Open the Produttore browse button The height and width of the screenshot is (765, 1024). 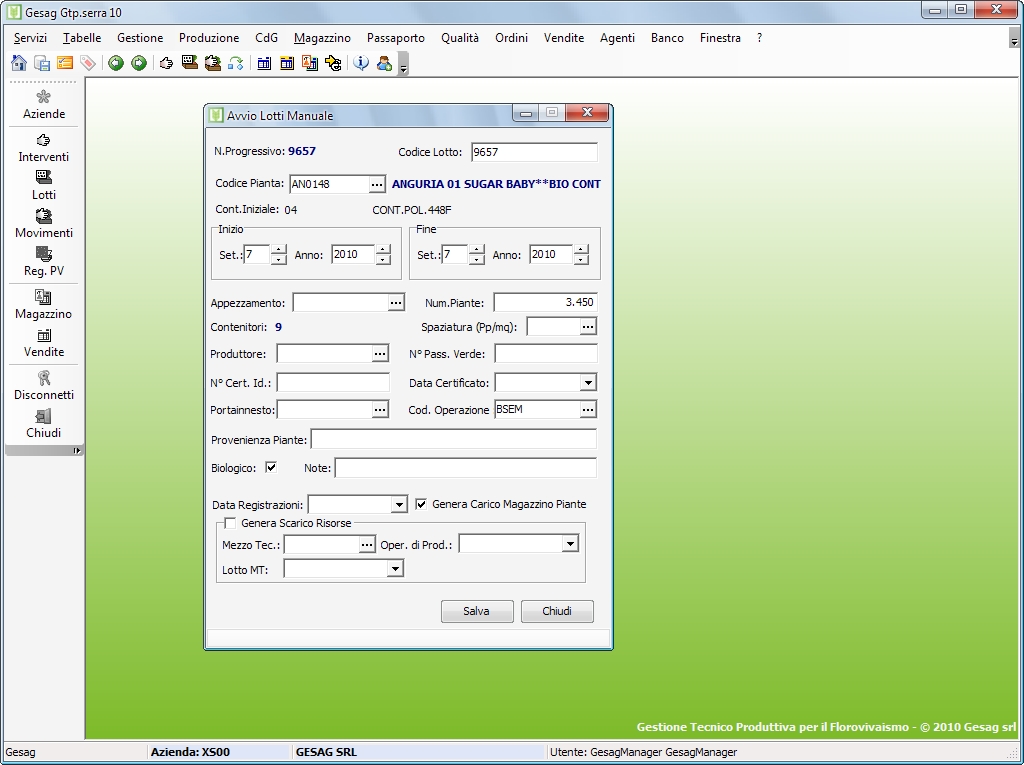pyautogui.click(x=380, y=353)
